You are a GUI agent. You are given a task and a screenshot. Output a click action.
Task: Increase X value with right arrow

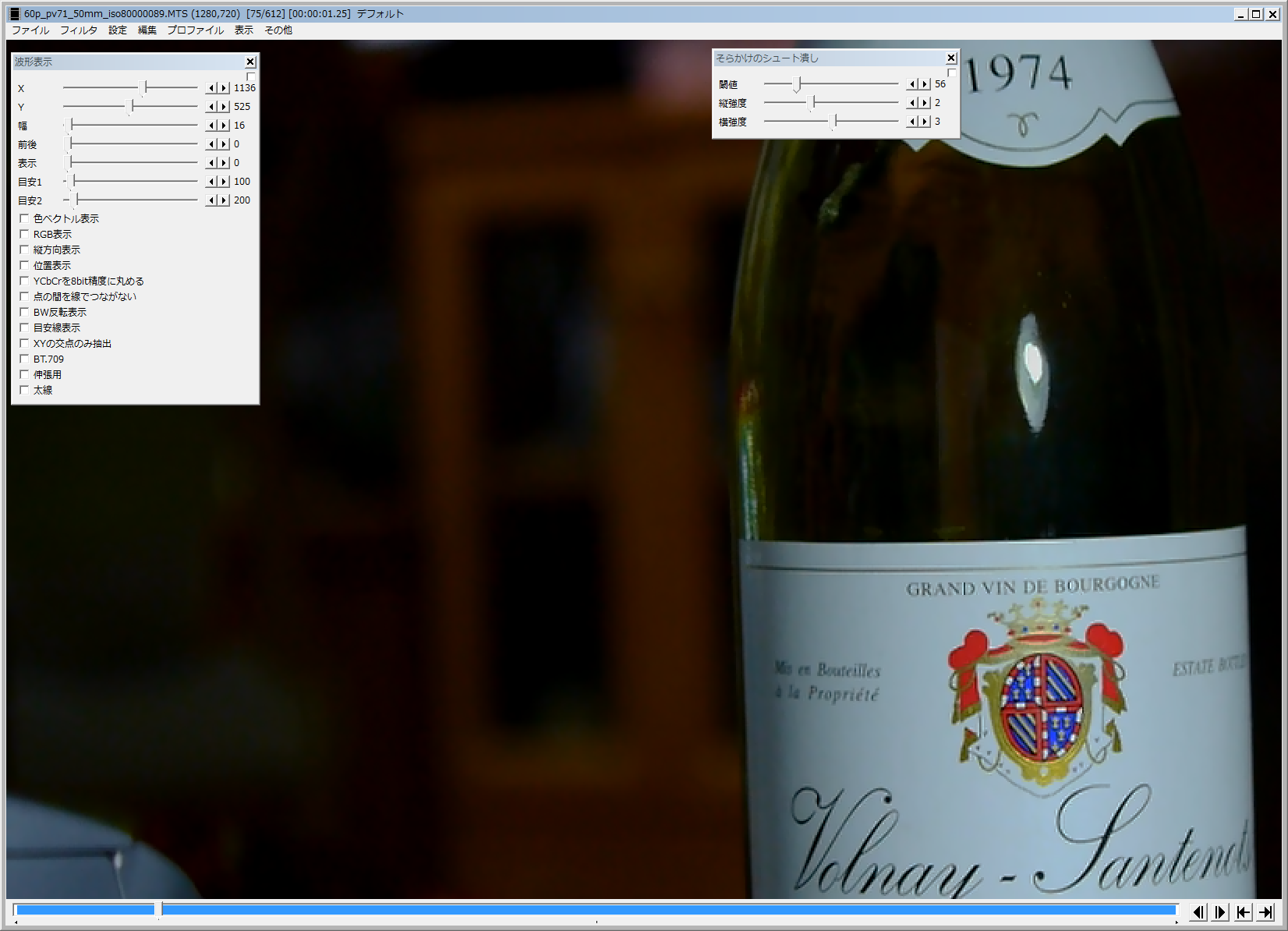coord(224,88)
